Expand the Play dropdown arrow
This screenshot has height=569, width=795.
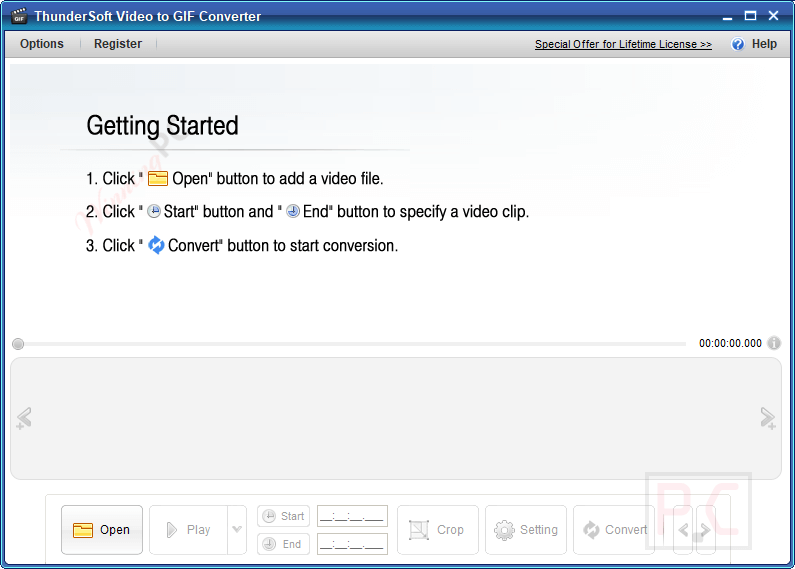click(237, 530)
